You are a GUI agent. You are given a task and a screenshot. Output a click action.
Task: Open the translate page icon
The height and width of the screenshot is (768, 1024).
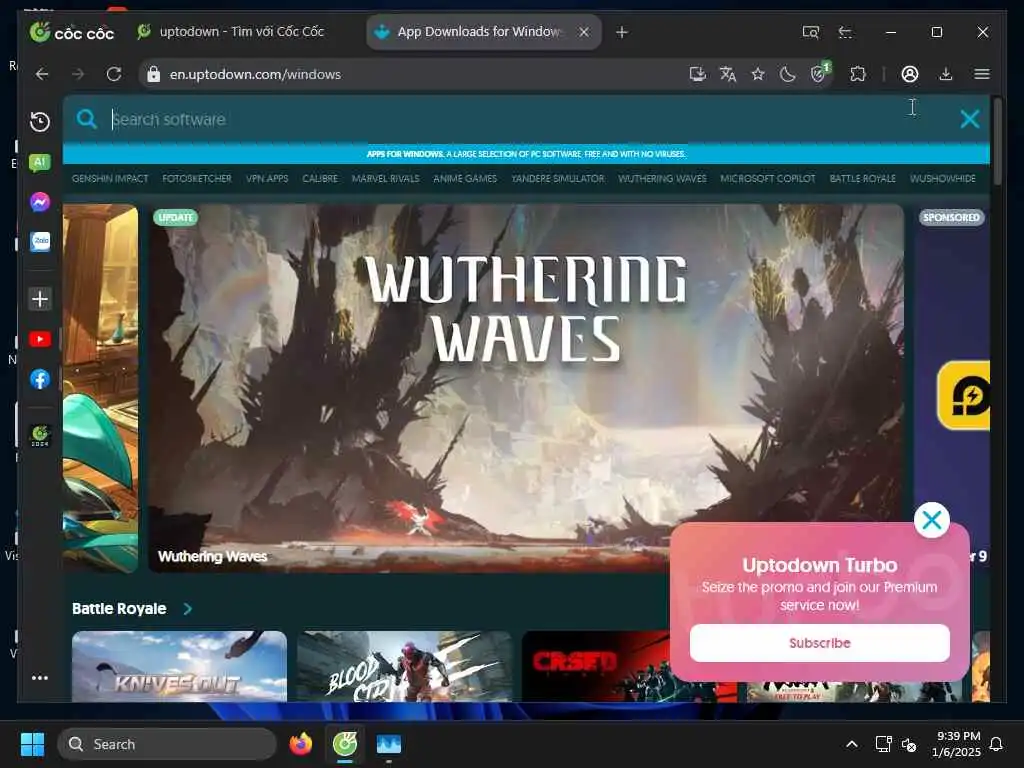(728, 74)
